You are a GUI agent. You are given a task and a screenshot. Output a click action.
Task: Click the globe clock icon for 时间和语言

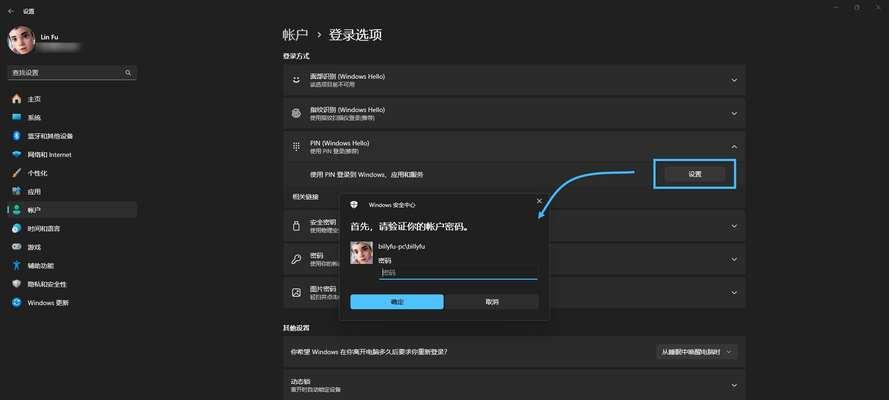16,228
